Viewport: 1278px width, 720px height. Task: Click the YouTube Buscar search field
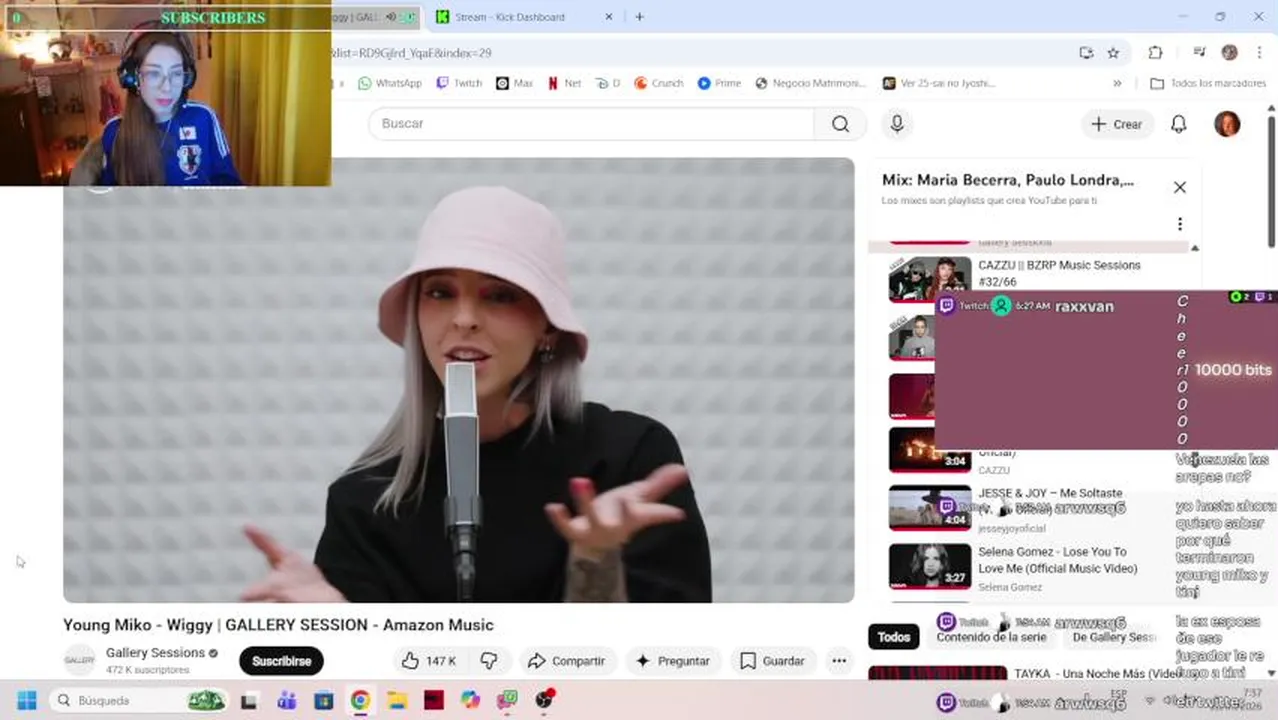pos(592,124)
